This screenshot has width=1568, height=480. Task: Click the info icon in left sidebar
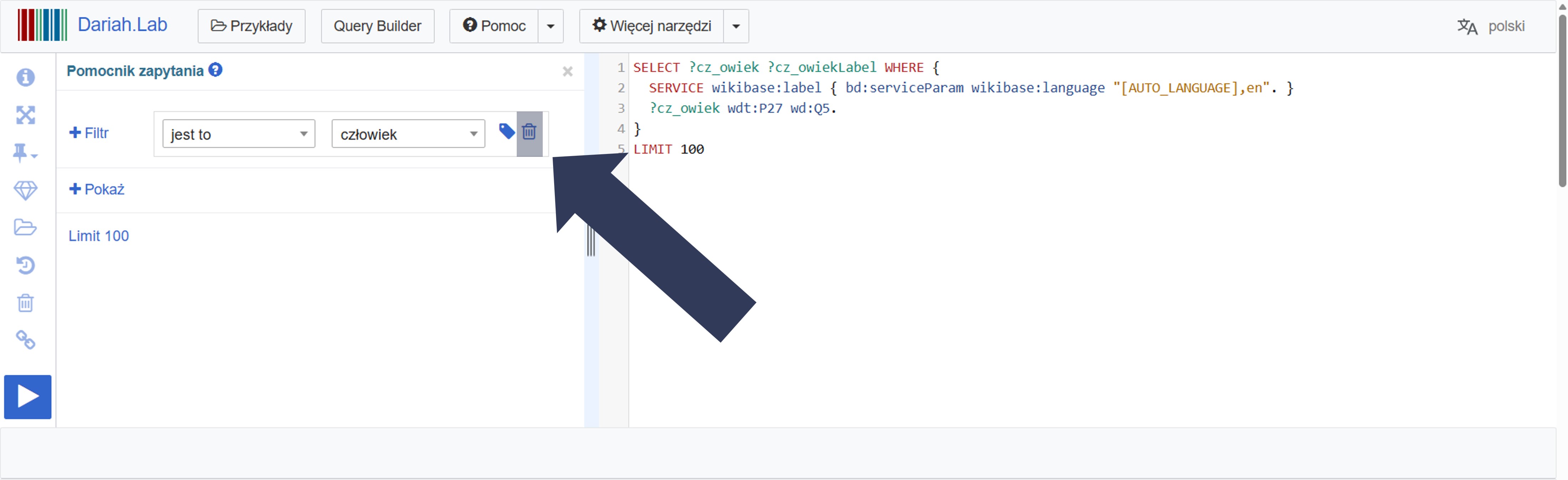[26, 77]
